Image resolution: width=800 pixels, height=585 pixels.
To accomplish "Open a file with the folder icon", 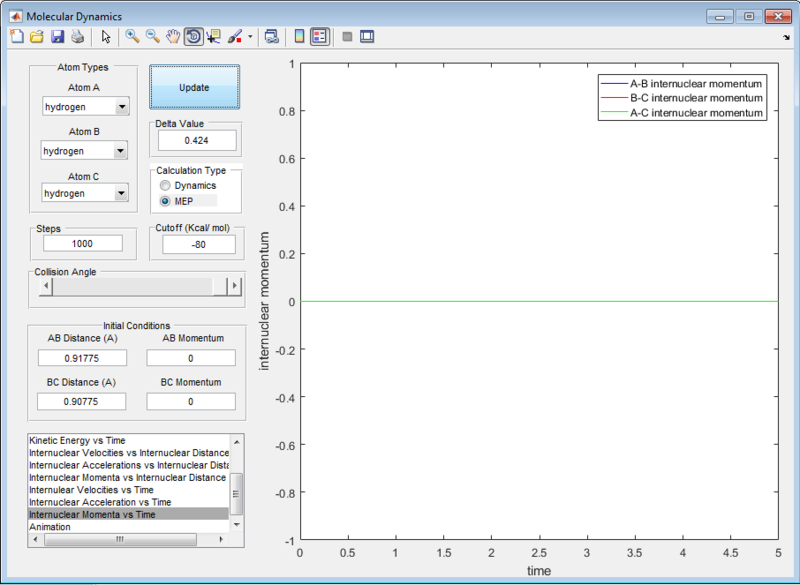I will point(37,37).
